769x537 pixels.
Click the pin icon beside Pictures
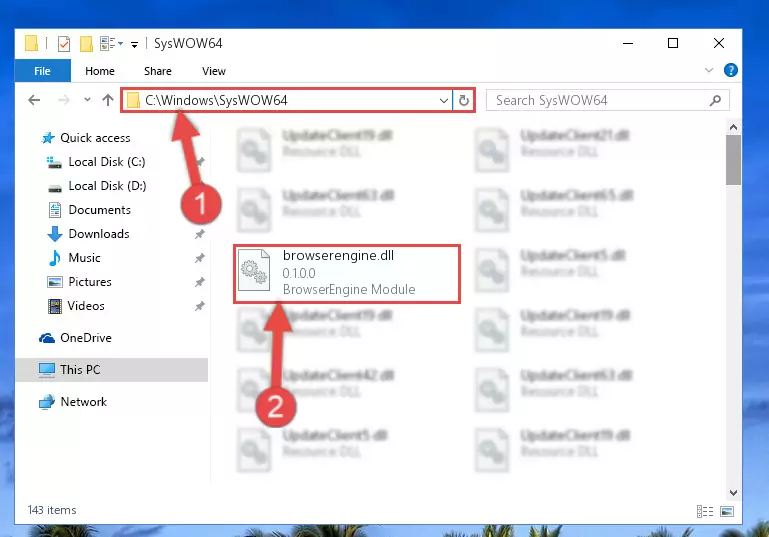pyautogui.click(x=200, y=282)
